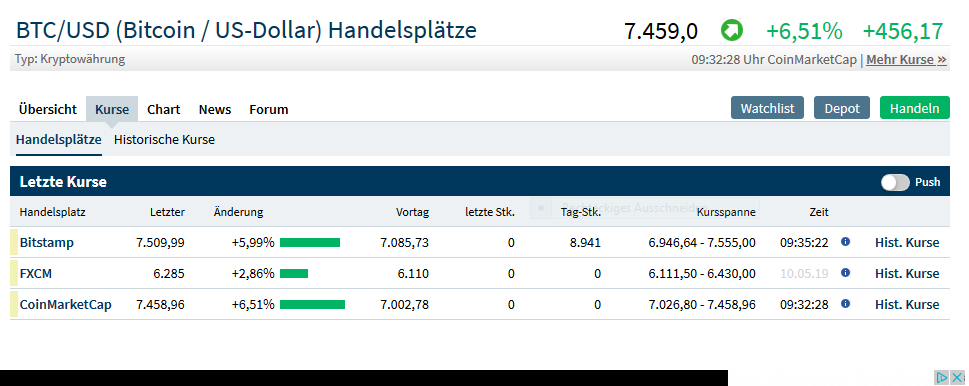
Task: Click the Watchlist button
Action: tap(768, 108)
